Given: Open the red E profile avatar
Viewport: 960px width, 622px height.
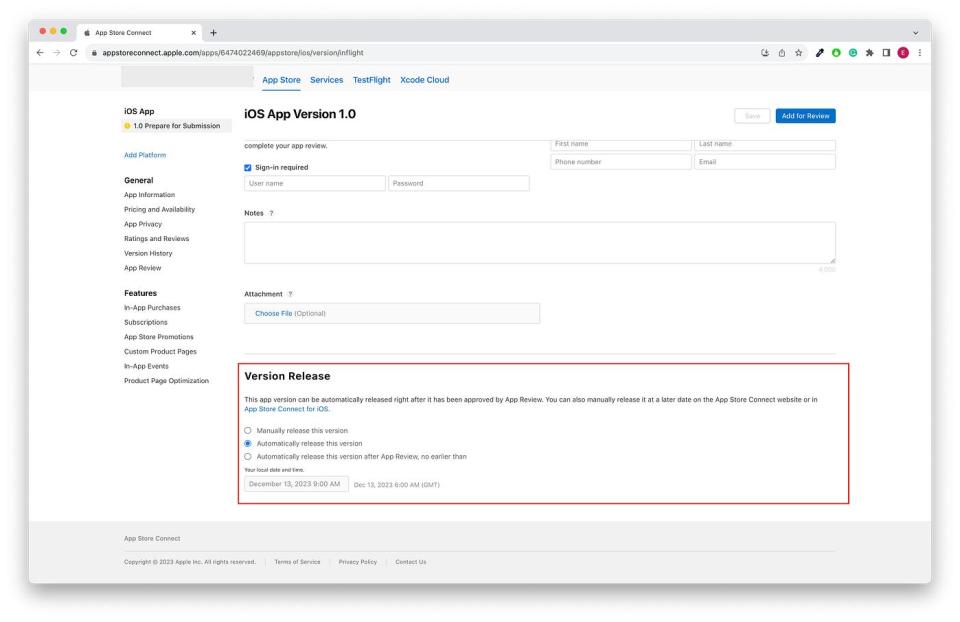Looking at the screenshot, I should click(x=903, y=53).
